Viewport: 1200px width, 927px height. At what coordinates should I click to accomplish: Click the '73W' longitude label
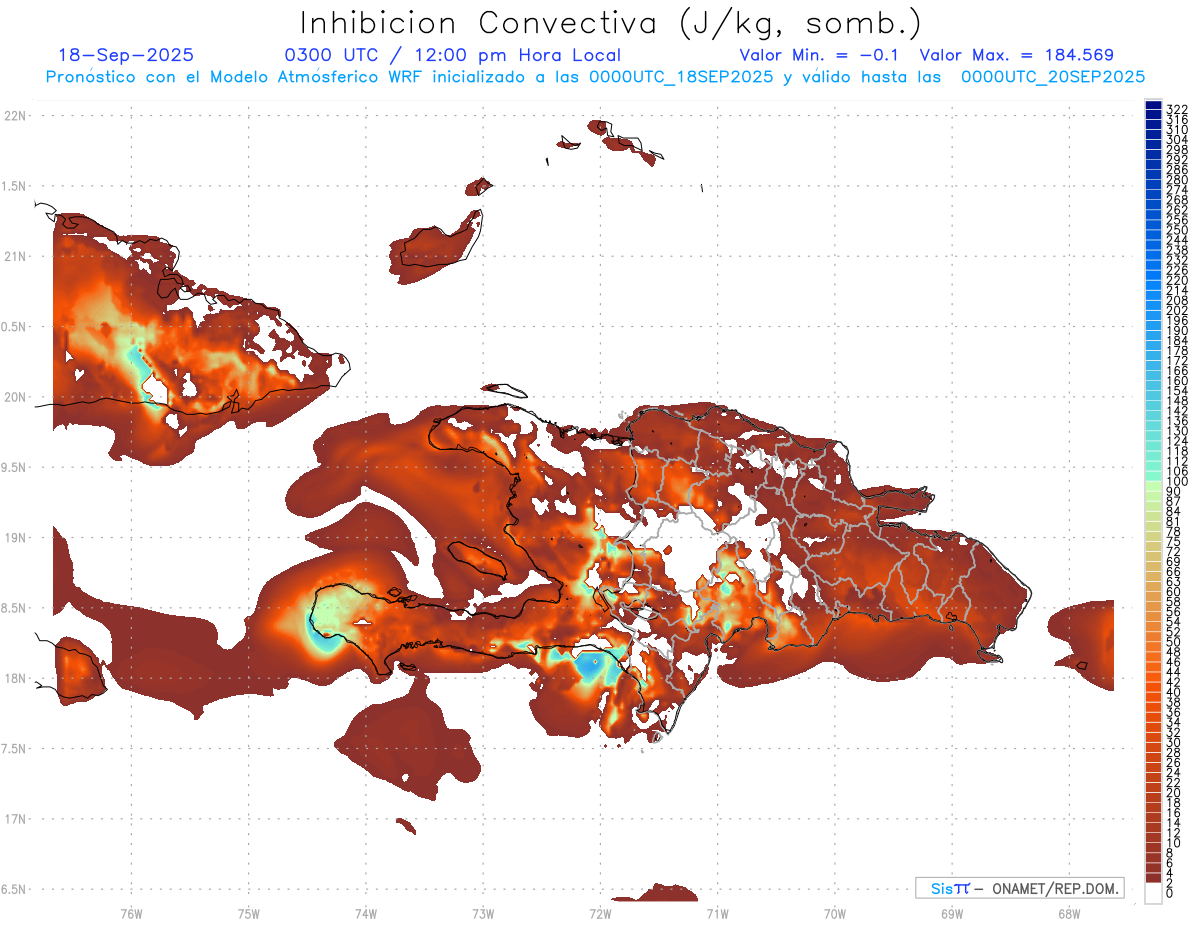tap(483, 913)
